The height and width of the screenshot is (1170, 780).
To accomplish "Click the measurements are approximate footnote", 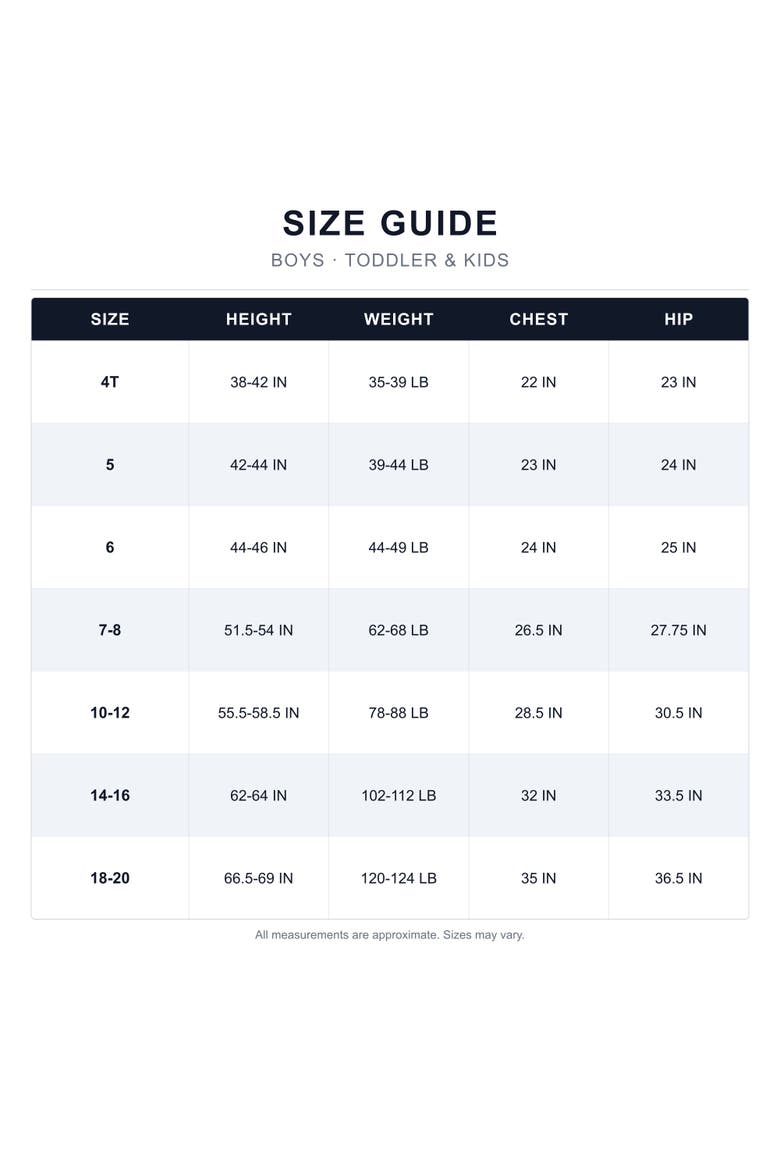I will coord(390,935).
